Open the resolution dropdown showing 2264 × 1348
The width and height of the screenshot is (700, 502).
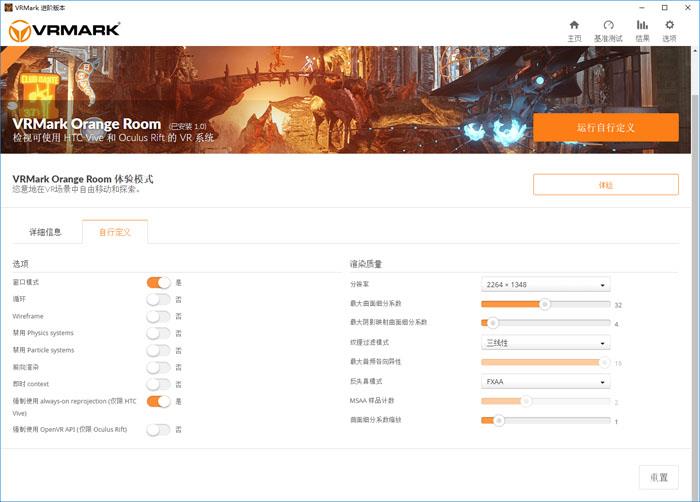(x=546, y=284)
